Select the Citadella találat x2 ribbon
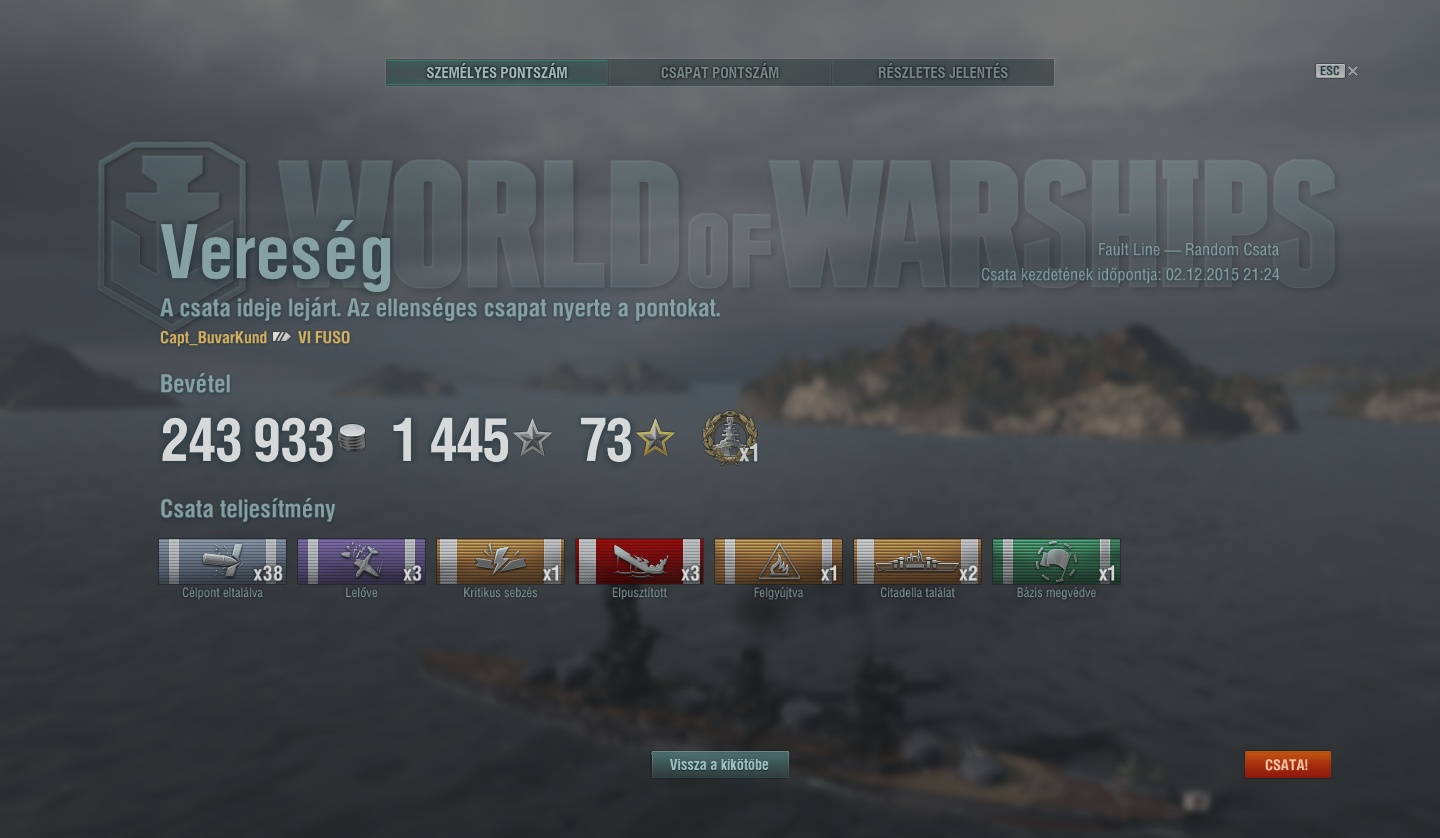1440x838 pixels. point(917,562)
